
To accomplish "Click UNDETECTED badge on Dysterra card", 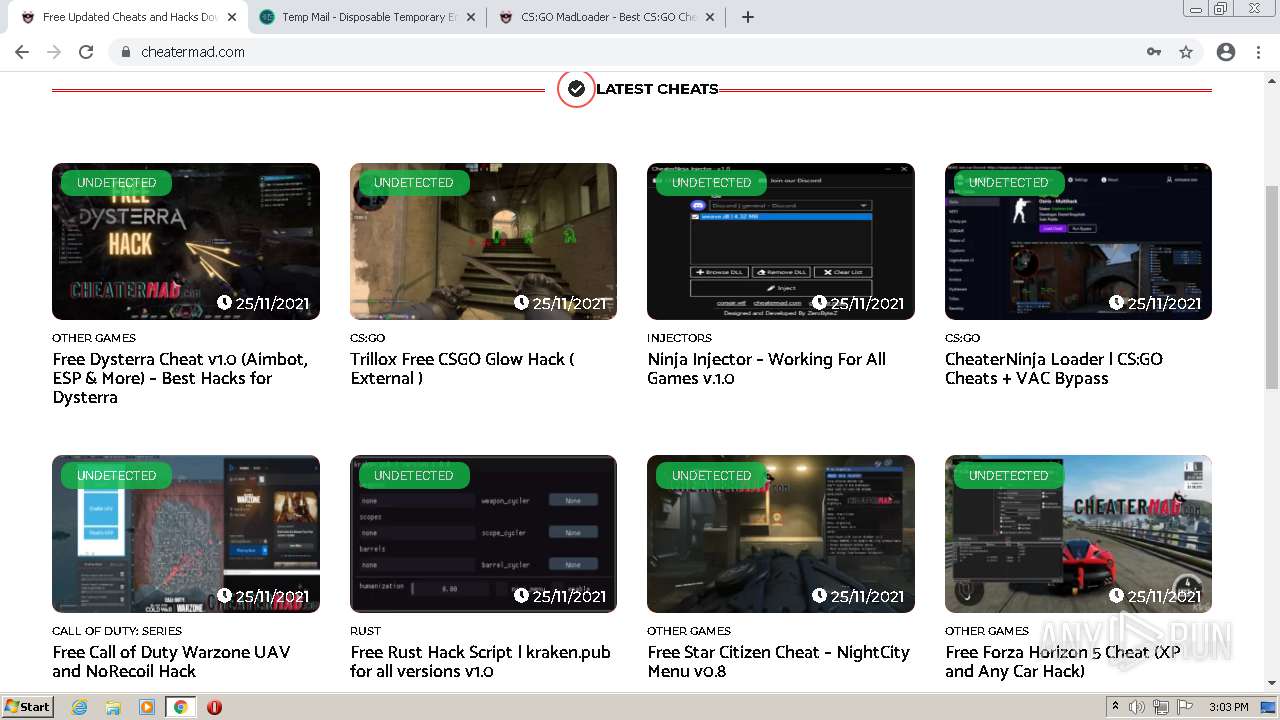I will coord(116,183).
